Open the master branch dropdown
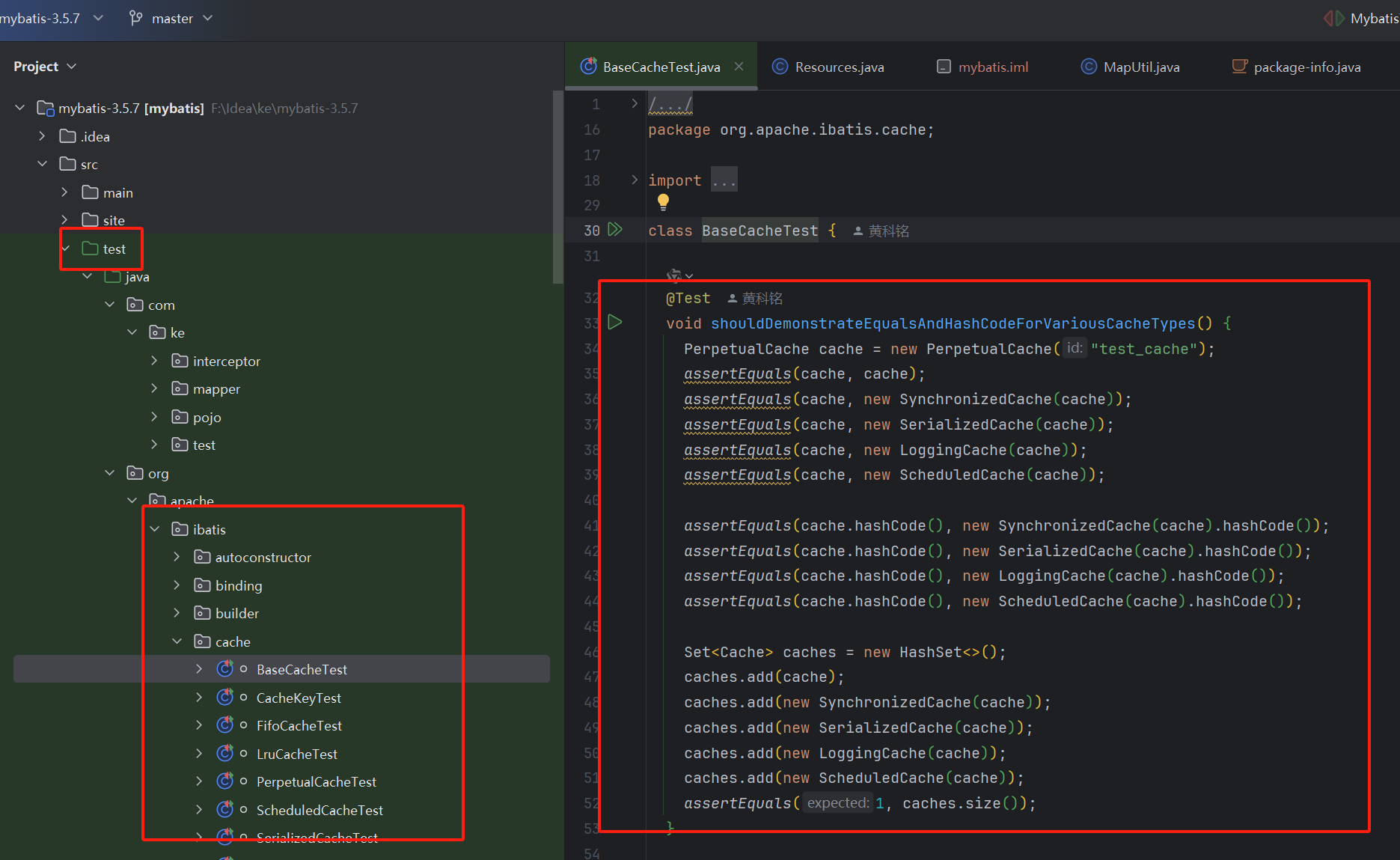 point(182,18)
